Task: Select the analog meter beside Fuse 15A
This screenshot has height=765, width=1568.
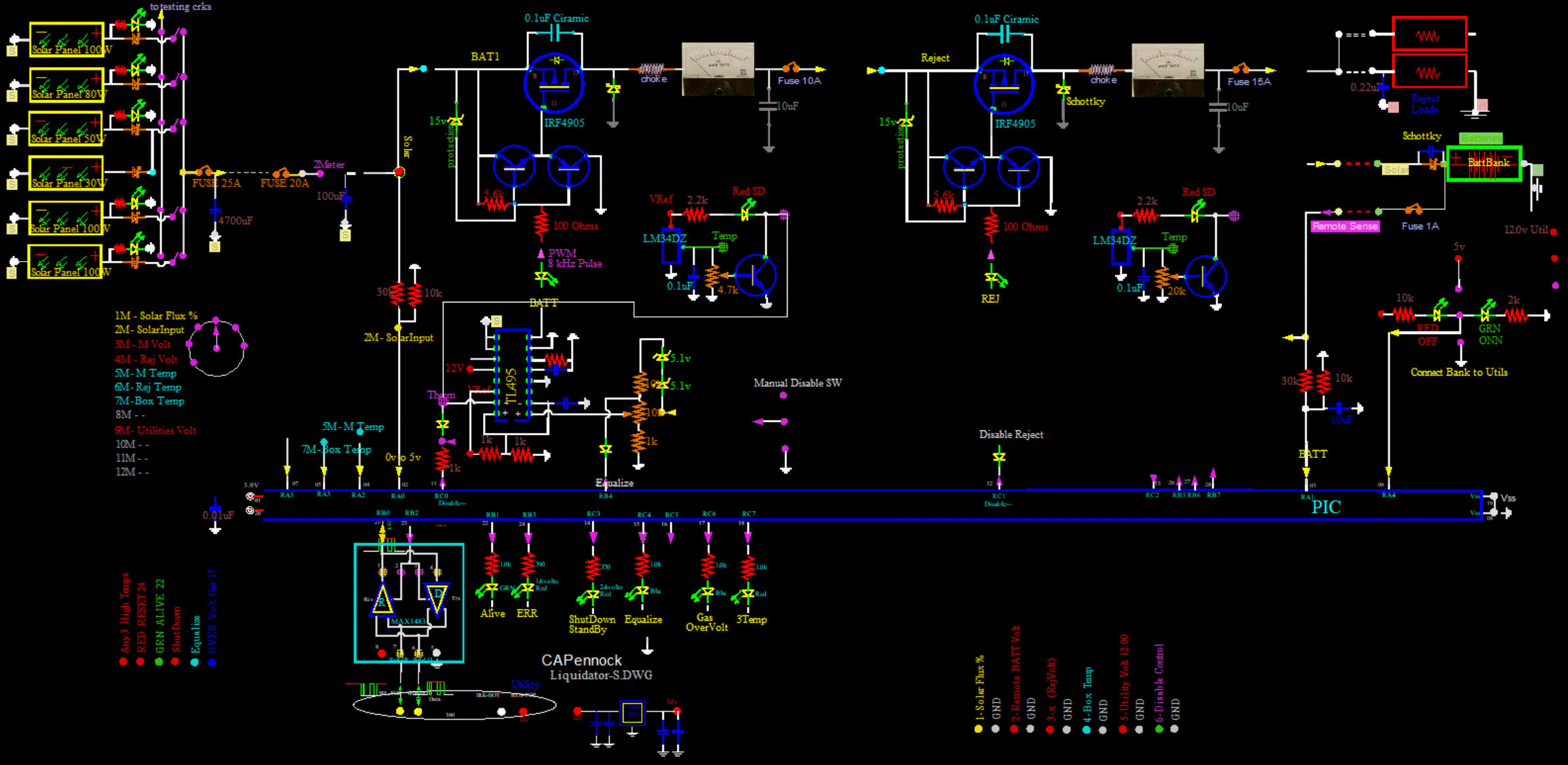Action: coord(1167,70)
